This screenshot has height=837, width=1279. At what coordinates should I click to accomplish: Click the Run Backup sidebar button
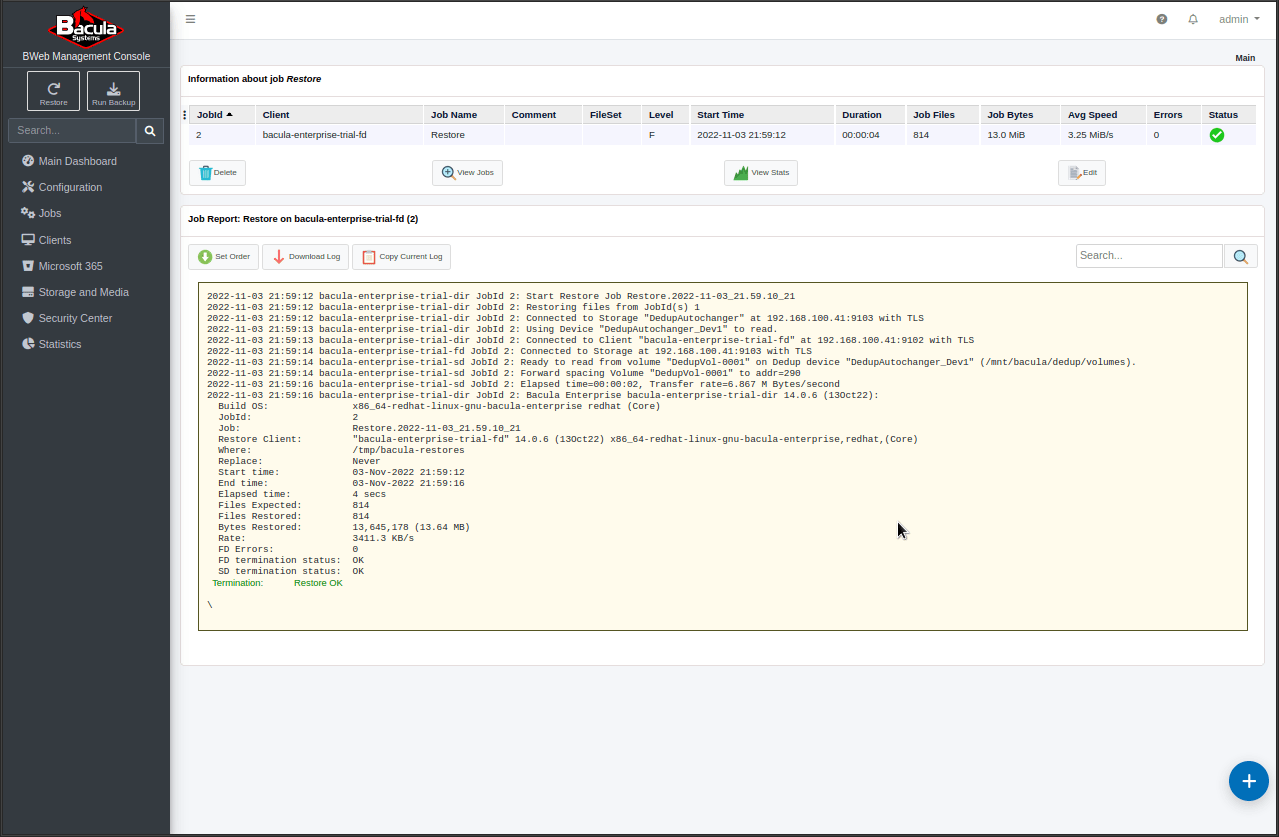(x=113, y=91)
